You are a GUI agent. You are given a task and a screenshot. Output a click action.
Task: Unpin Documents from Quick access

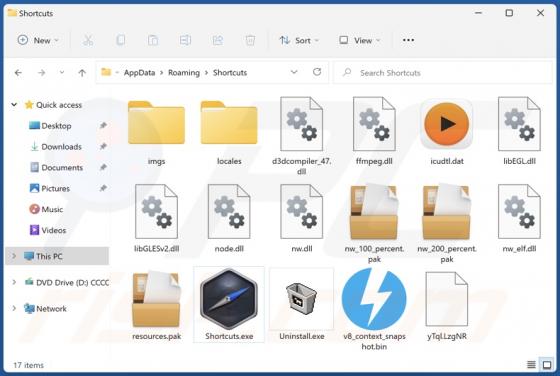103,167
